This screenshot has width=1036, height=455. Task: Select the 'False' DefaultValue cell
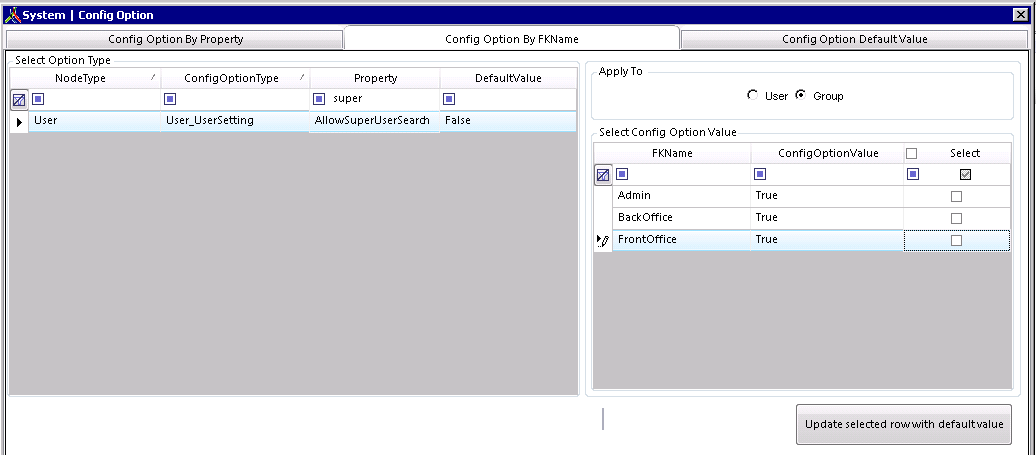(508, 122)
